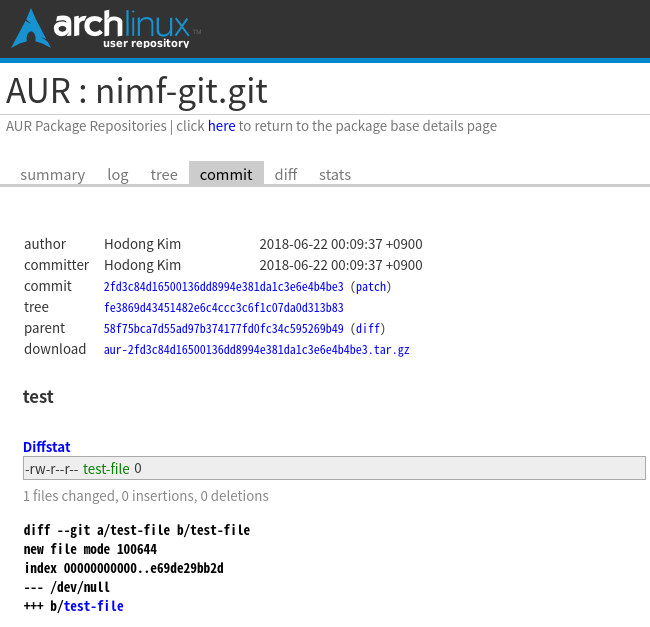Click the patch link beside commit hash
Image resolution: width=650 pixels, height=627 pixels.
click(x=371, y=287)
